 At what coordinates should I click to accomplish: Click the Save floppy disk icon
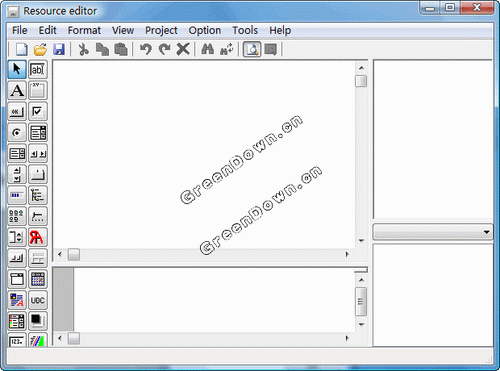pyautogui.click(x=59, y=50)
